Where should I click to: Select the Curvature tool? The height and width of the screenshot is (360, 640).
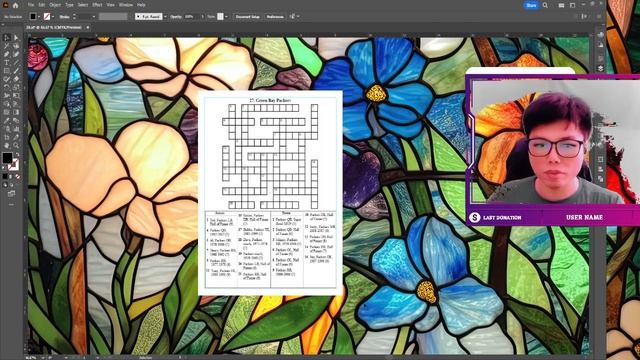click(x=16, y=54)
